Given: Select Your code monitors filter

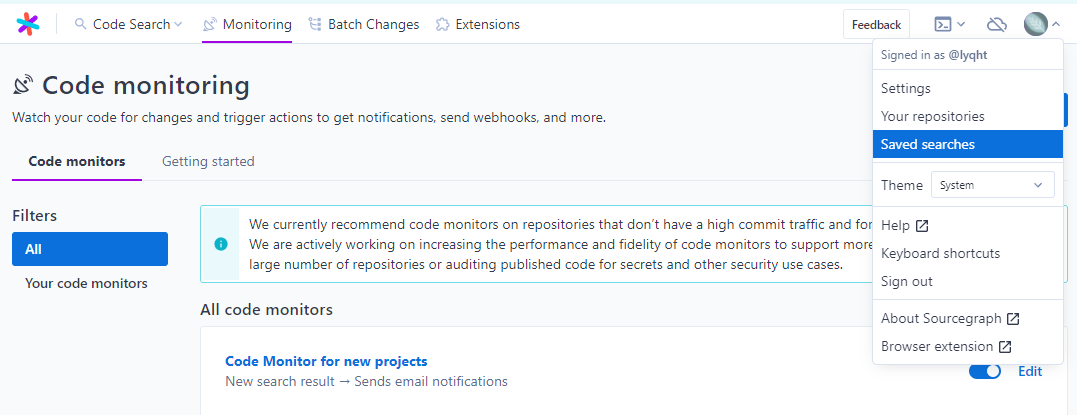Looking at the screenshot, I should pos(86,283).
